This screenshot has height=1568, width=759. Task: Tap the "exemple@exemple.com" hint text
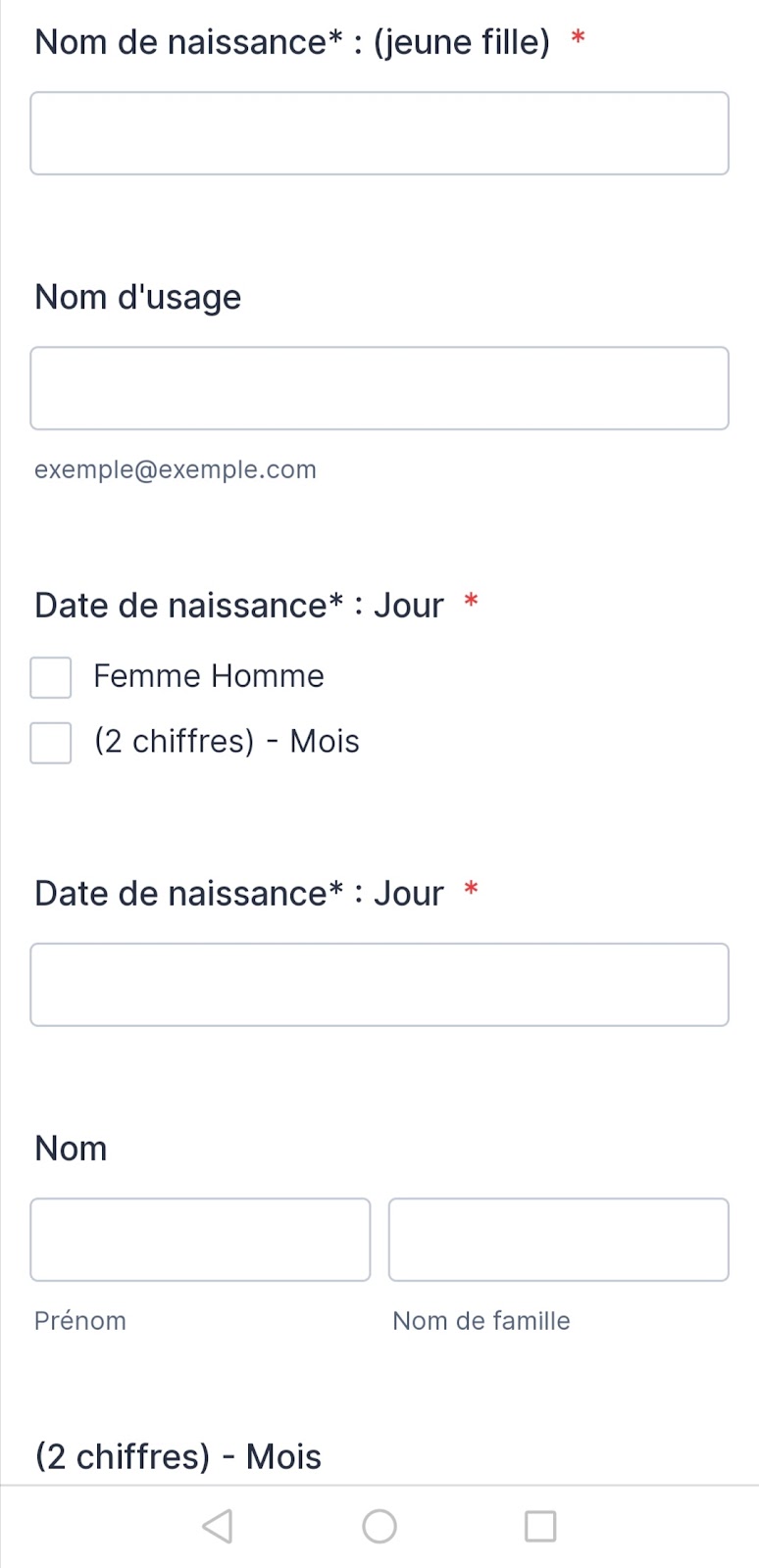point(176,469)
